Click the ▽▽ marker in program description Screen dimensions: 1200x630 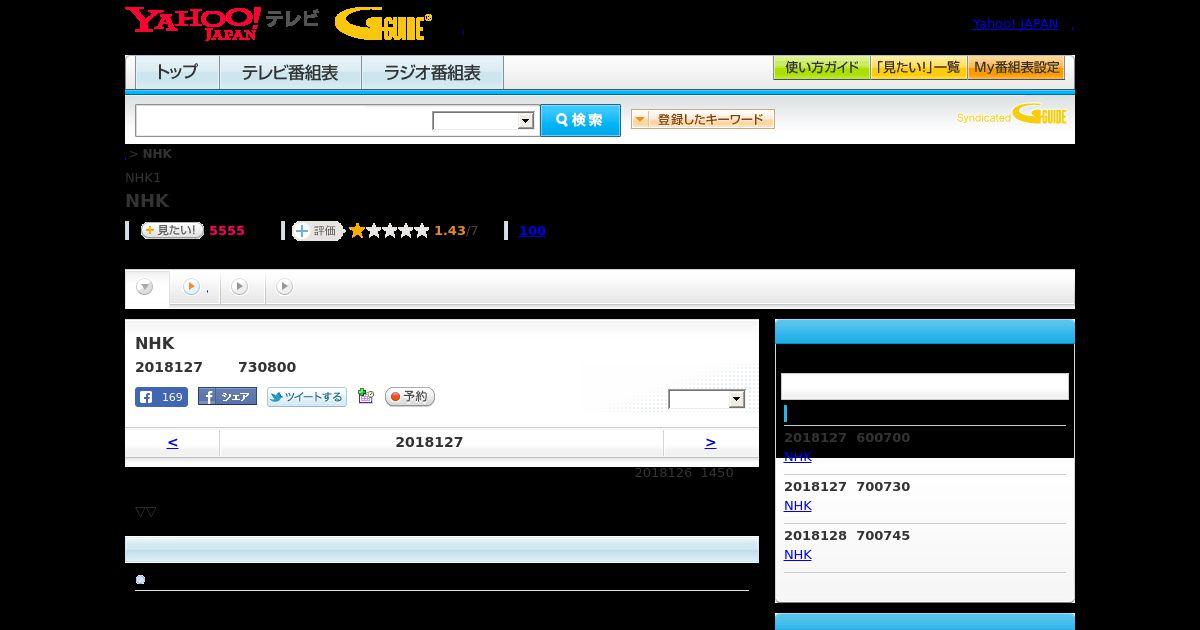146,512
